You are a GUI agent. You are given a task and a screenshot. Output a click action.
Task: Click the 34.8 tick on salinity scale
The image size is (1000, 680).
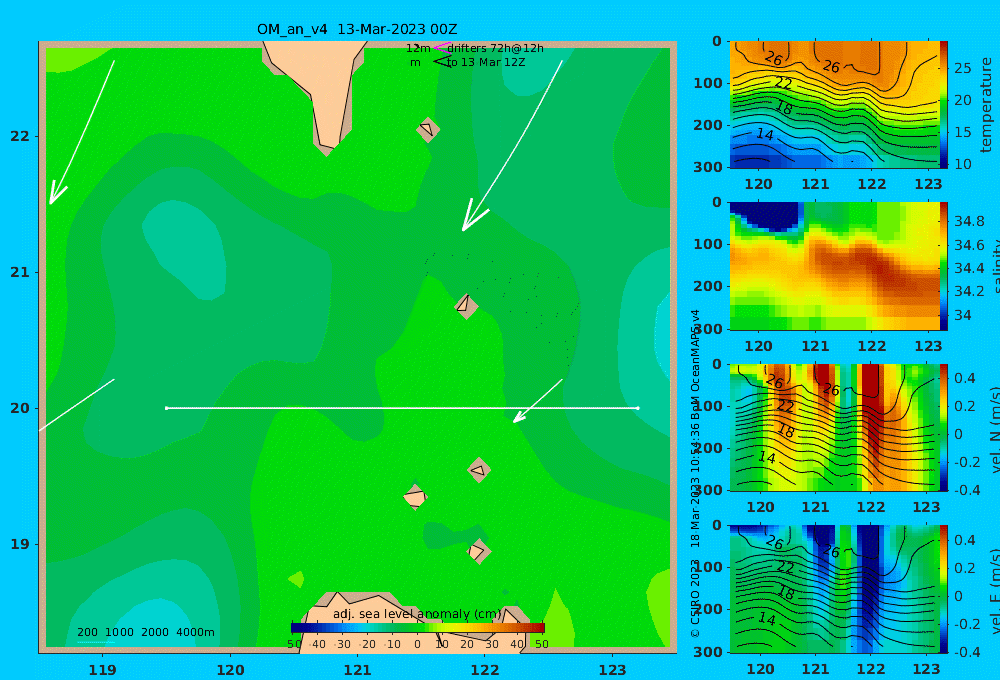[969, 222]
